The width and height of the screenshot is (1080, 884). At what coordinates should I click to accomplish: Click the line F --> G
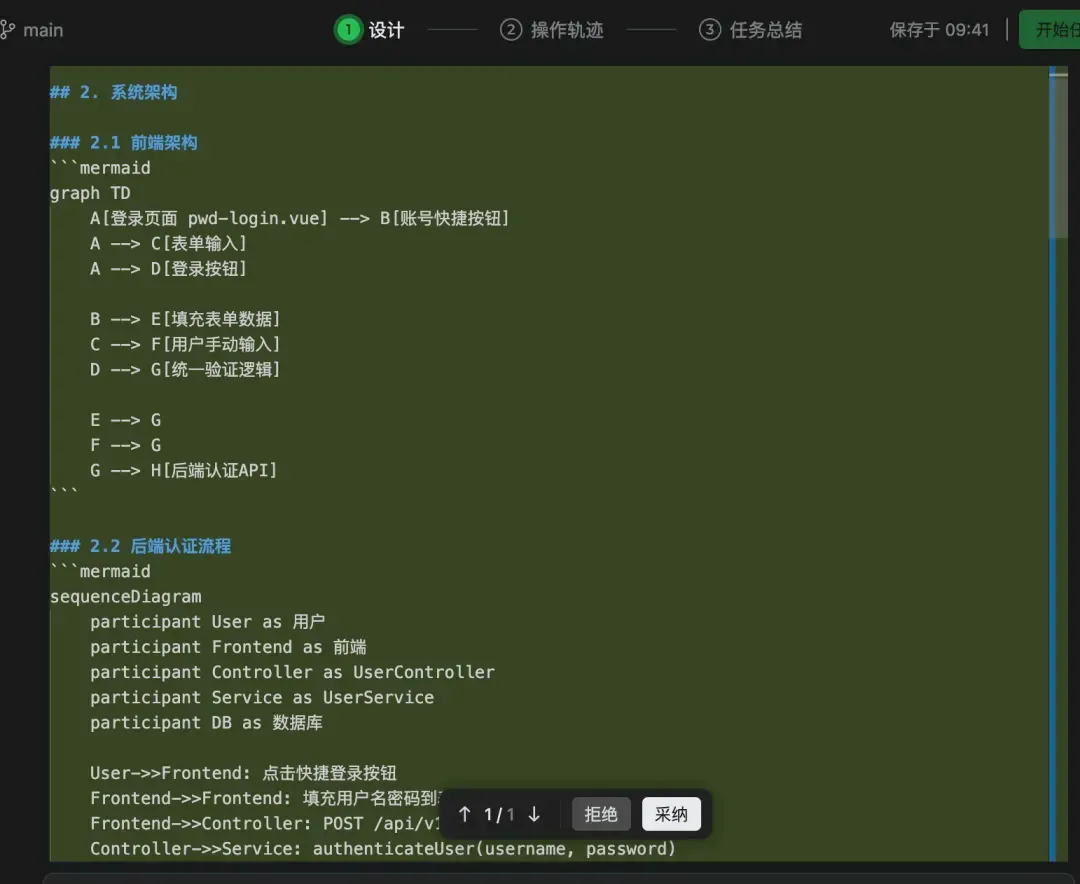[x=125, y=445]
